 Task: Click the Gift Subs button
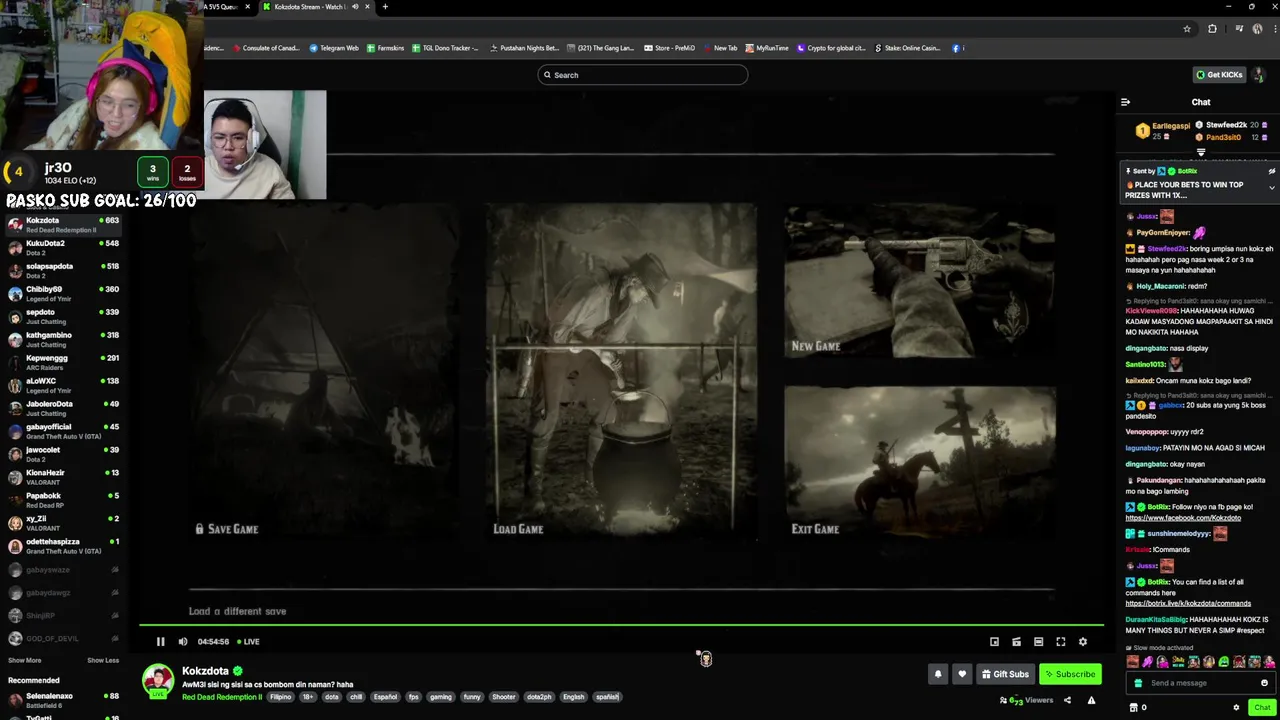coord(1004,674)
